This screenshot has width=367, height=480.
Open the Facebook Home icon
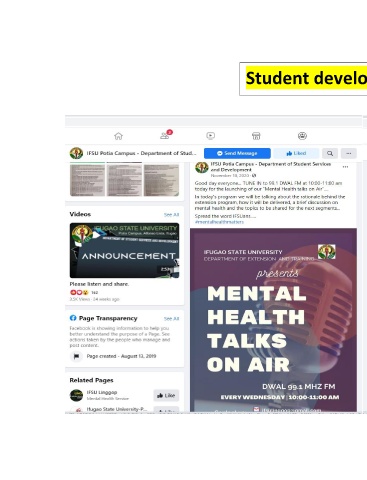118,136
